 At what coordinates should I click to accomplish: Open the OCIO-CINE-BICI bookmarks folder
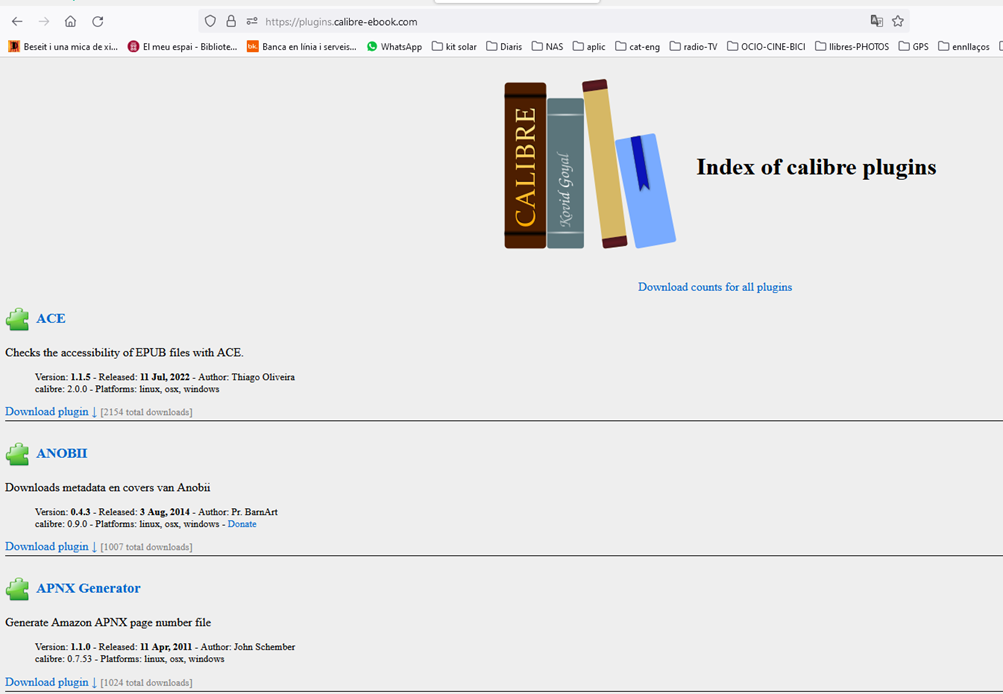(766, 46)
